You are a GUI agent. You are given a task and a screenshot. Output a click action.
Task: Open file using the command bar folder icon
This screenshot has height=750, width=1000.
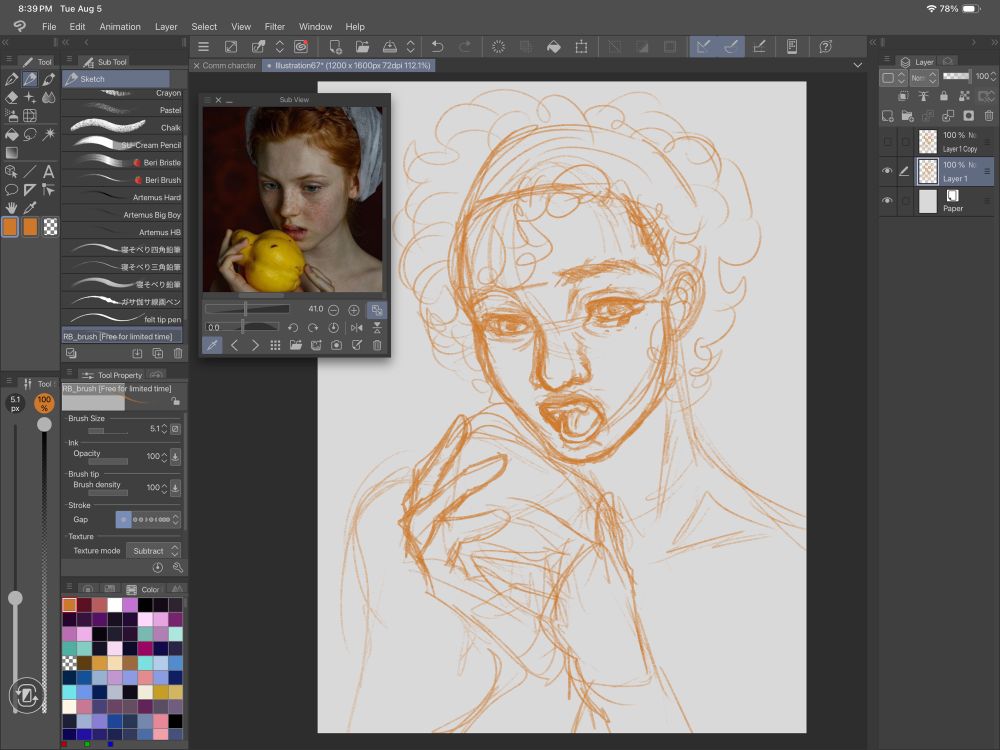[x=362, y=47]
